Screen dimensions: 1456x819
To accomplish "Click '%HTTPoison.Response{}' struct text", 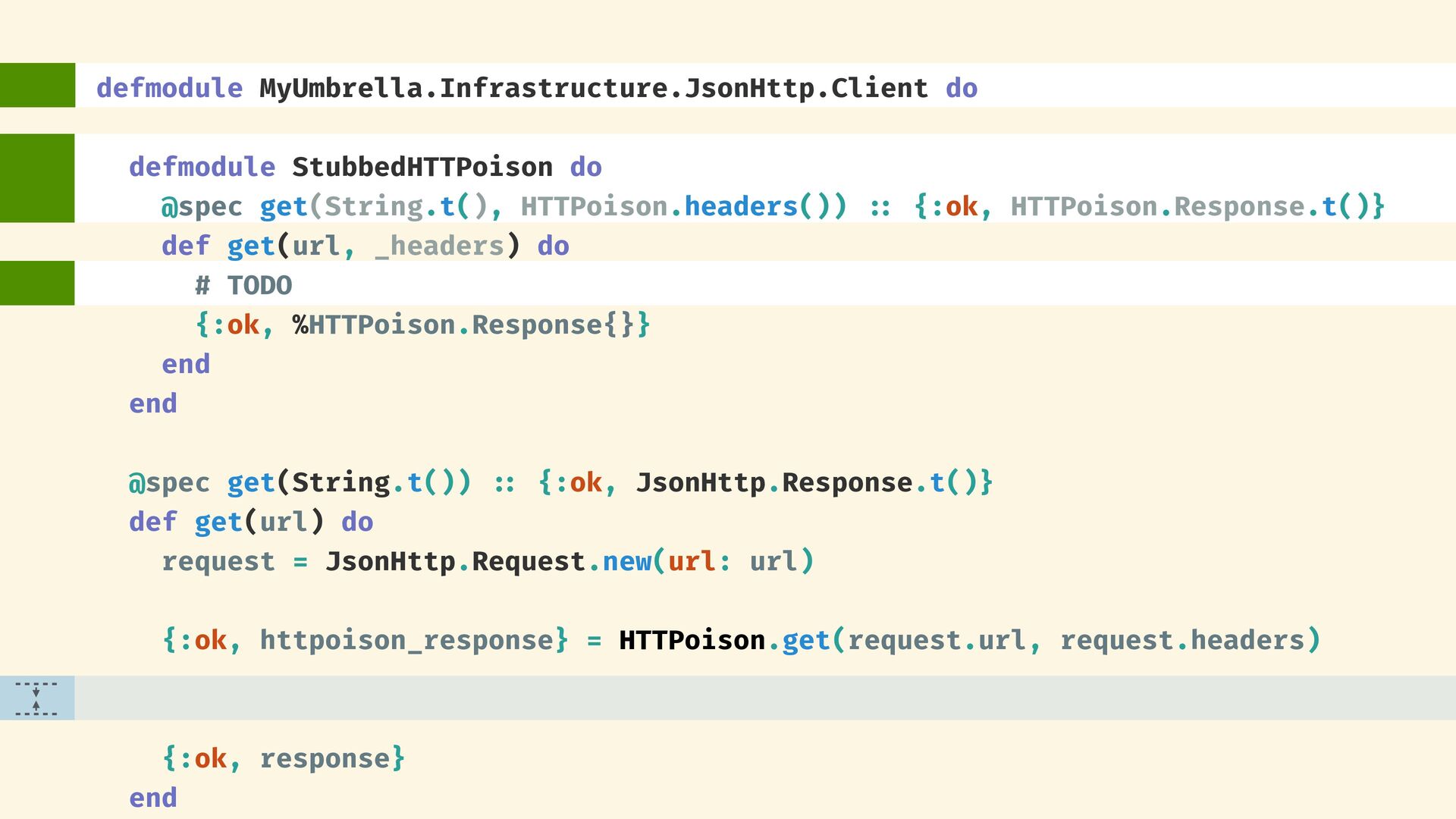I will 463,325.
